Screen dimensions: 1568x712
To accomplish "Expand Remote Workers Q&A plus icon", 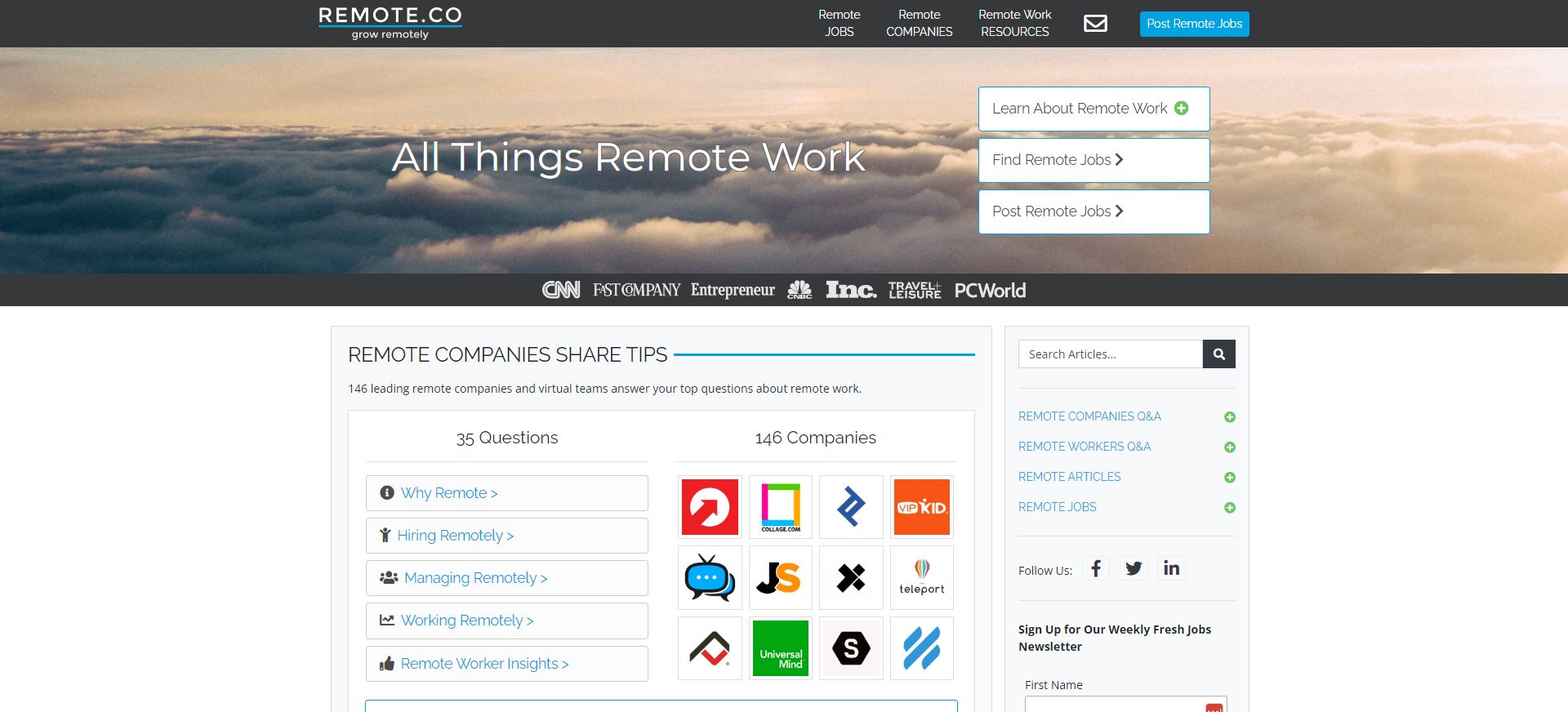I will (1230, 447).
